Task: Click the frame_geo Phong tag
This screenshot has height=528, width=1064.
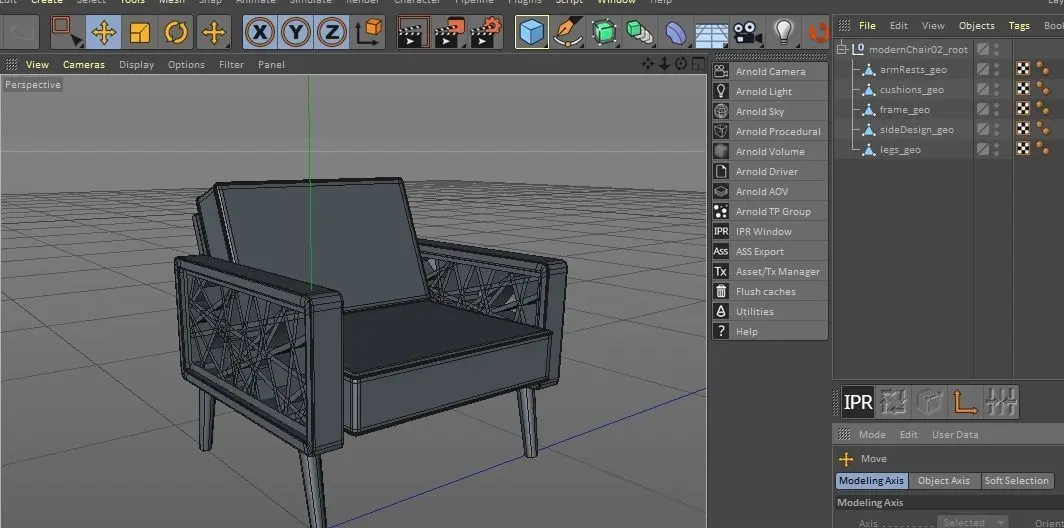Action: pyautogui.click(x=1042, y=109)
